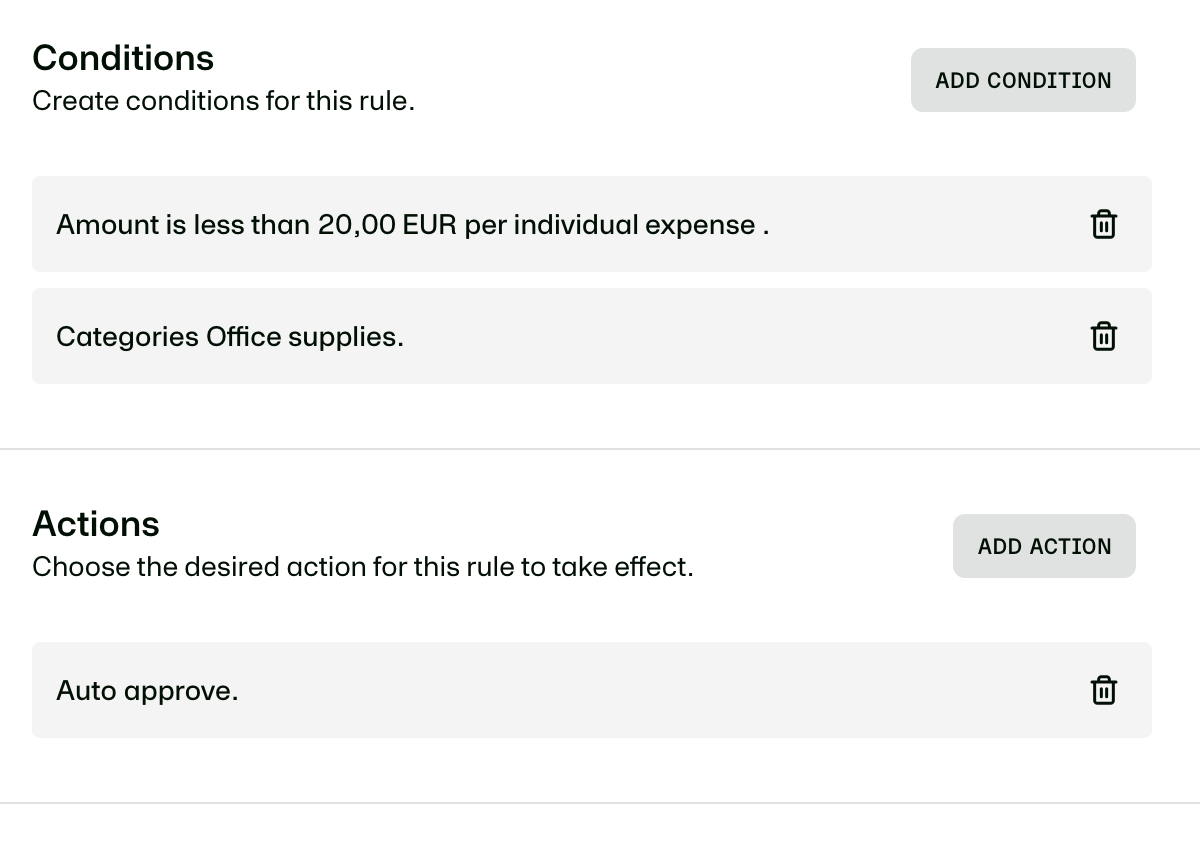
Task: Delete the Categories Office supplies condition
Action: coord(1103,336)
